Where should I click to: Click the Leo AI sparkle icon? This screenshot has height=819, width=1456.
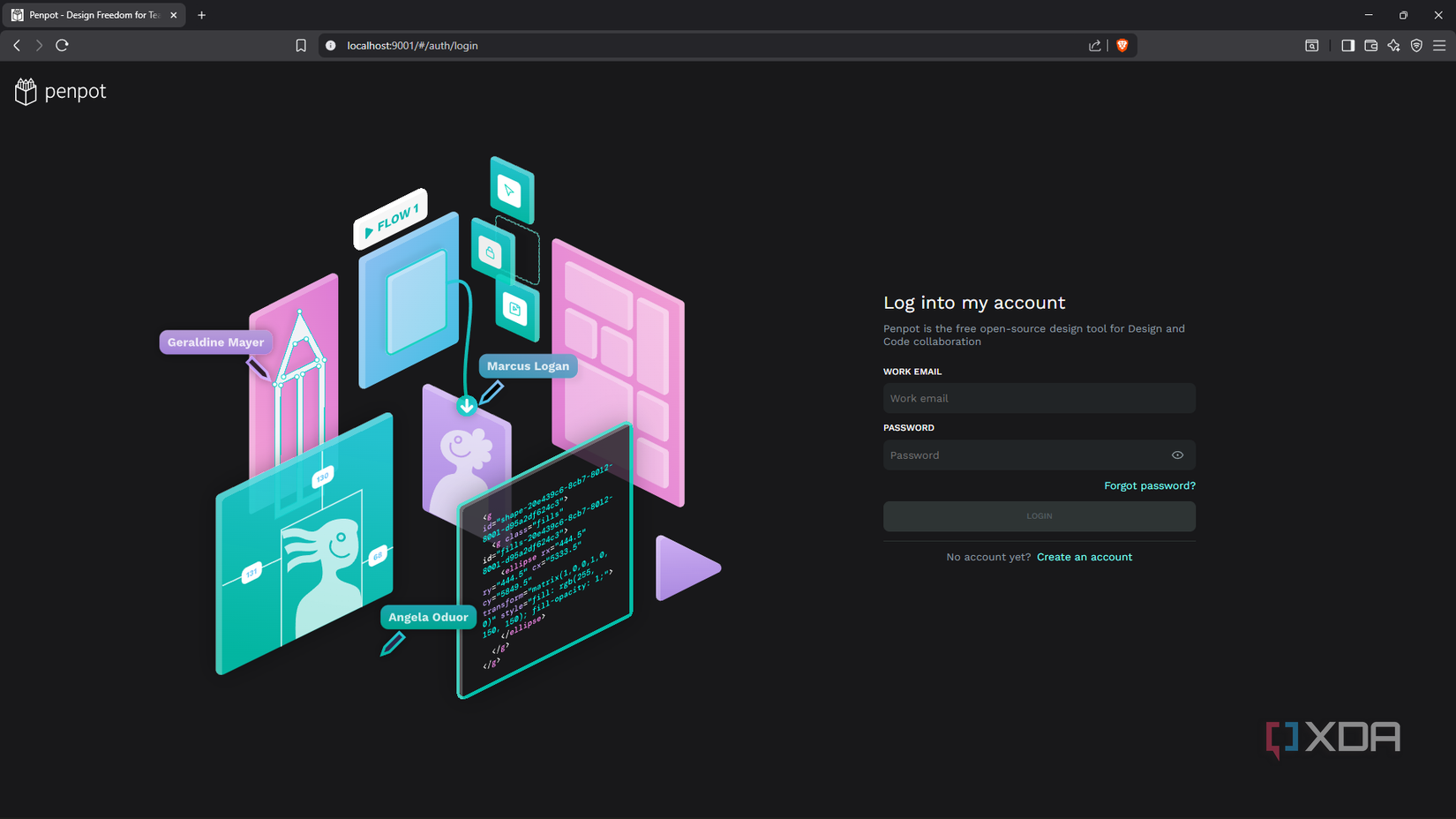pyautogui.click(x=1393, y=45)
